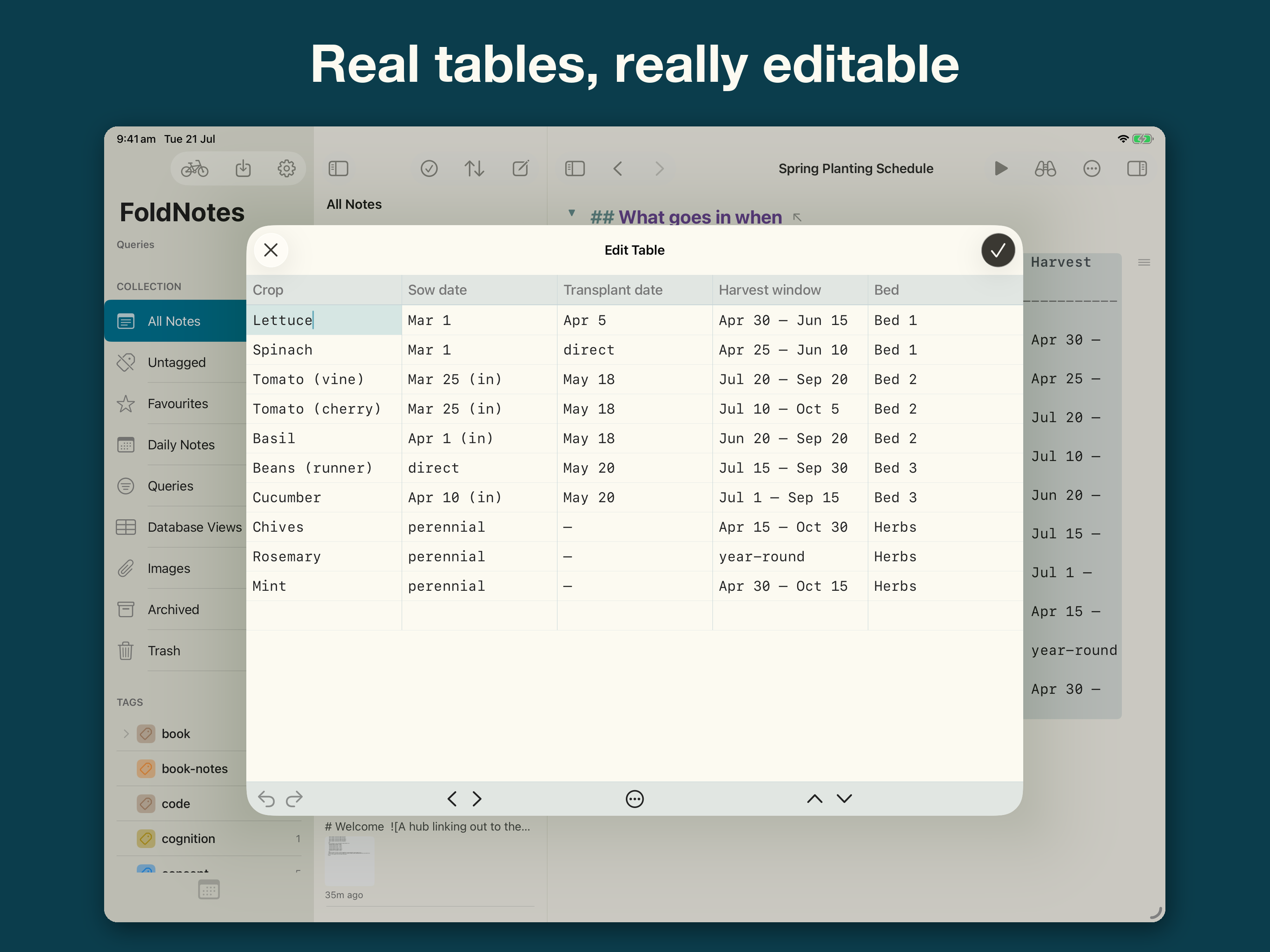1270x952 pixels.
Task: Select the 'Apr 10 (in)' sow date cell
Action: (x=479, y=497)
